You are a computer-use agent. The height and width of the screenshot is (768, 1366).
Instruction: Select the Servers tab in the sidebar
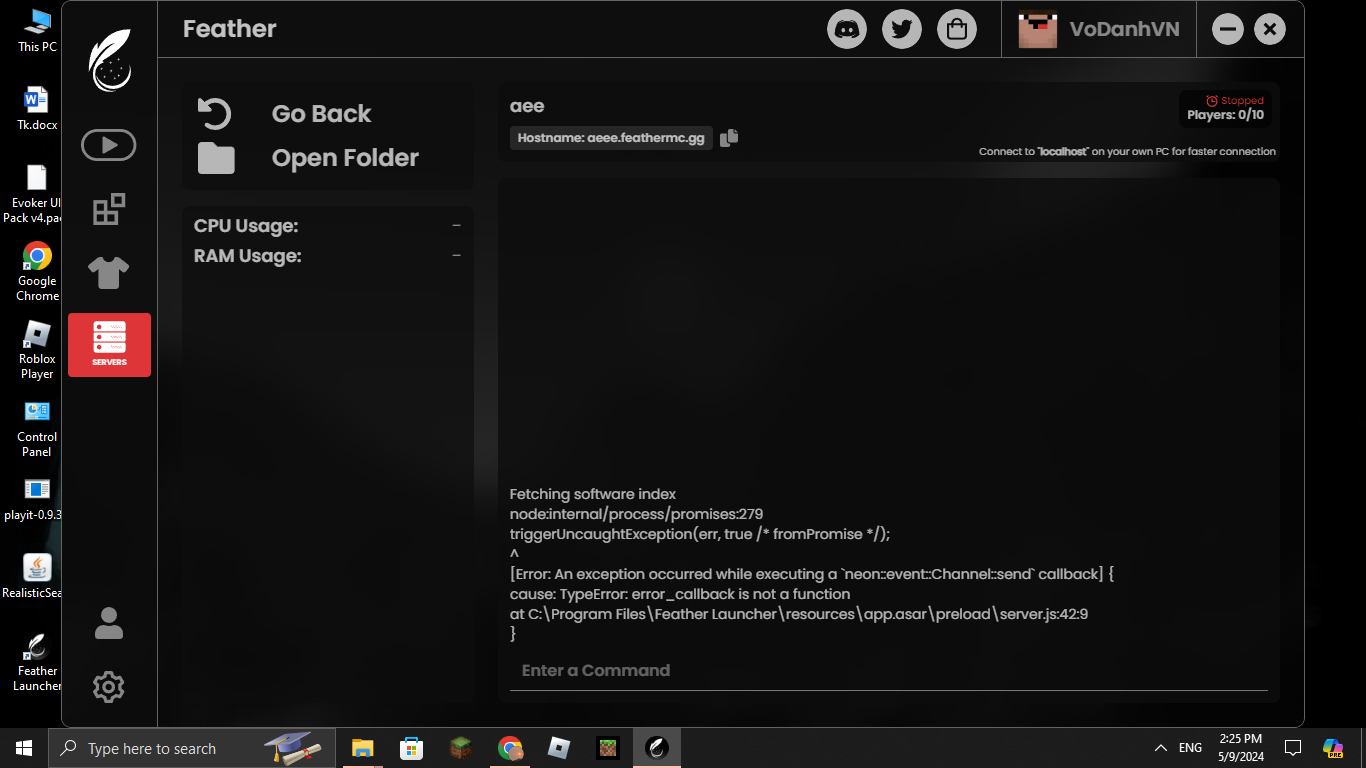point(109,345)
